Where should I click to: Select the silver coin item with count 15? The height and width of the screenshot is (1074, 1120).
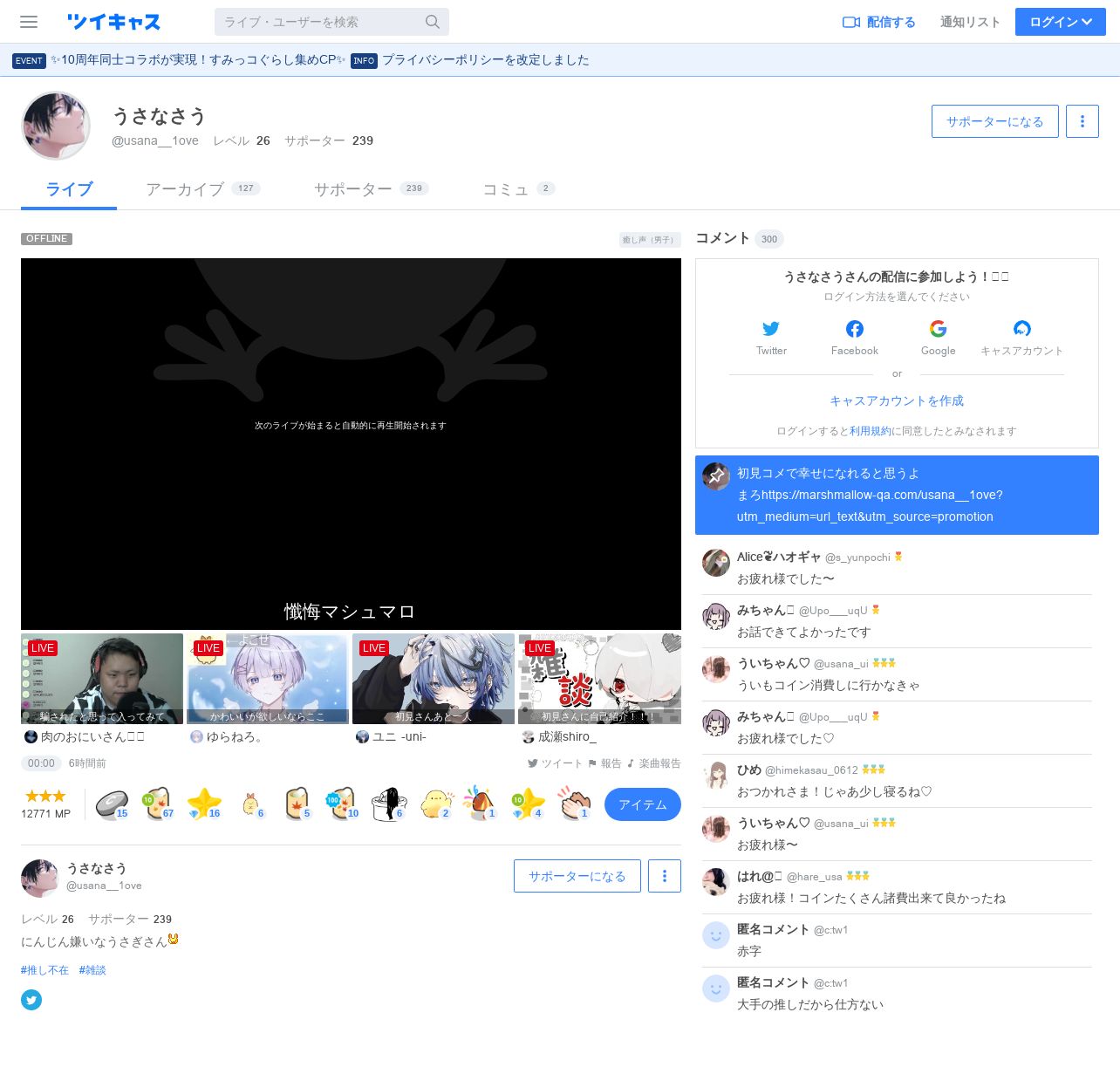point(112,804)
